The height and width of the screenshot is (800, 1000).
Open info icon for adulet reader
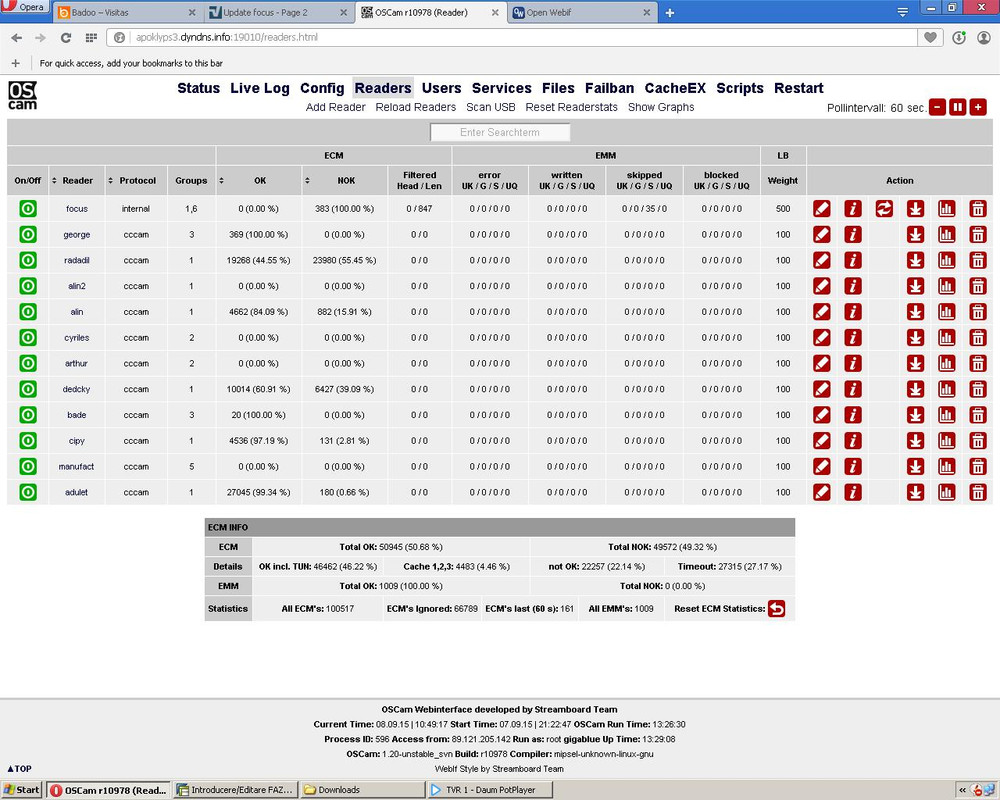click(853, 493)
